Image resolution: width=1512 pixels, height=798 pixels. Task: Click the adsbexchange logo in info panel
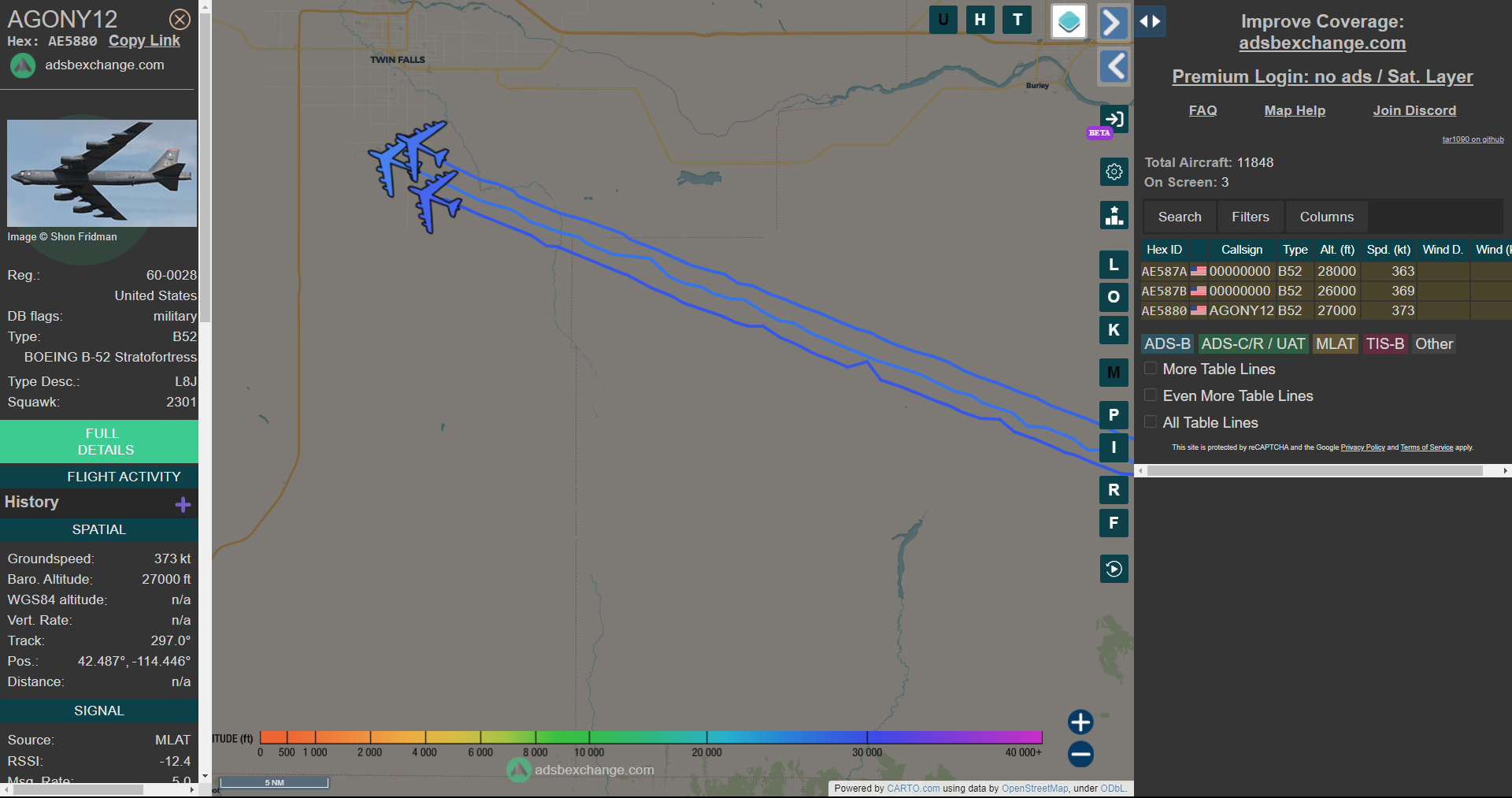[x=23, y=65]
